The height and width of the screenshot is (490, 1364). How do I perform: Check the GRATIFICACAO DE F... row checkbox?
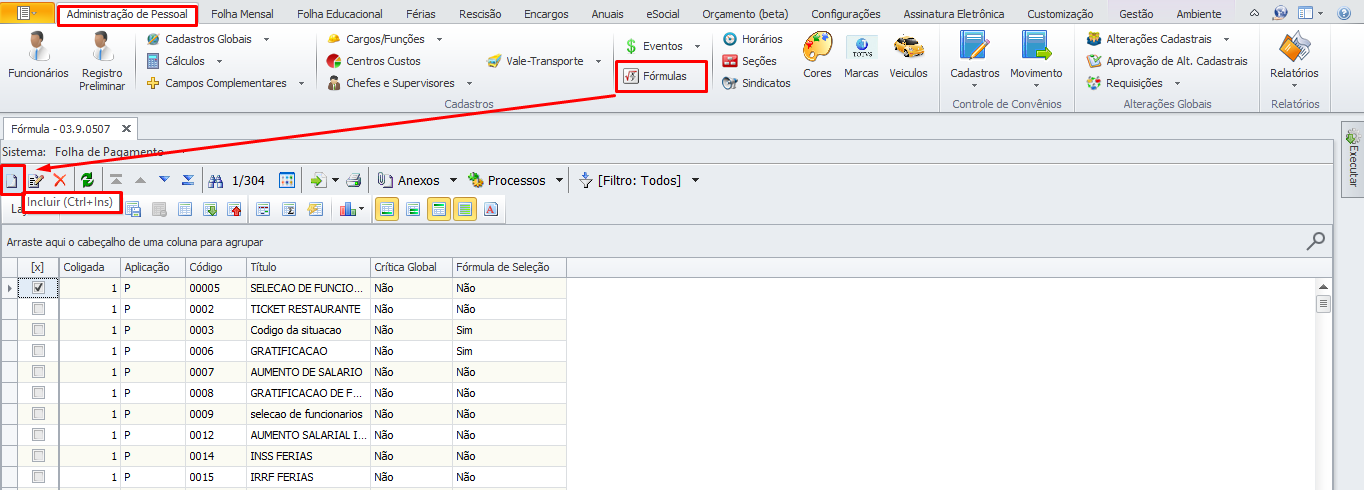coord(38,393)
